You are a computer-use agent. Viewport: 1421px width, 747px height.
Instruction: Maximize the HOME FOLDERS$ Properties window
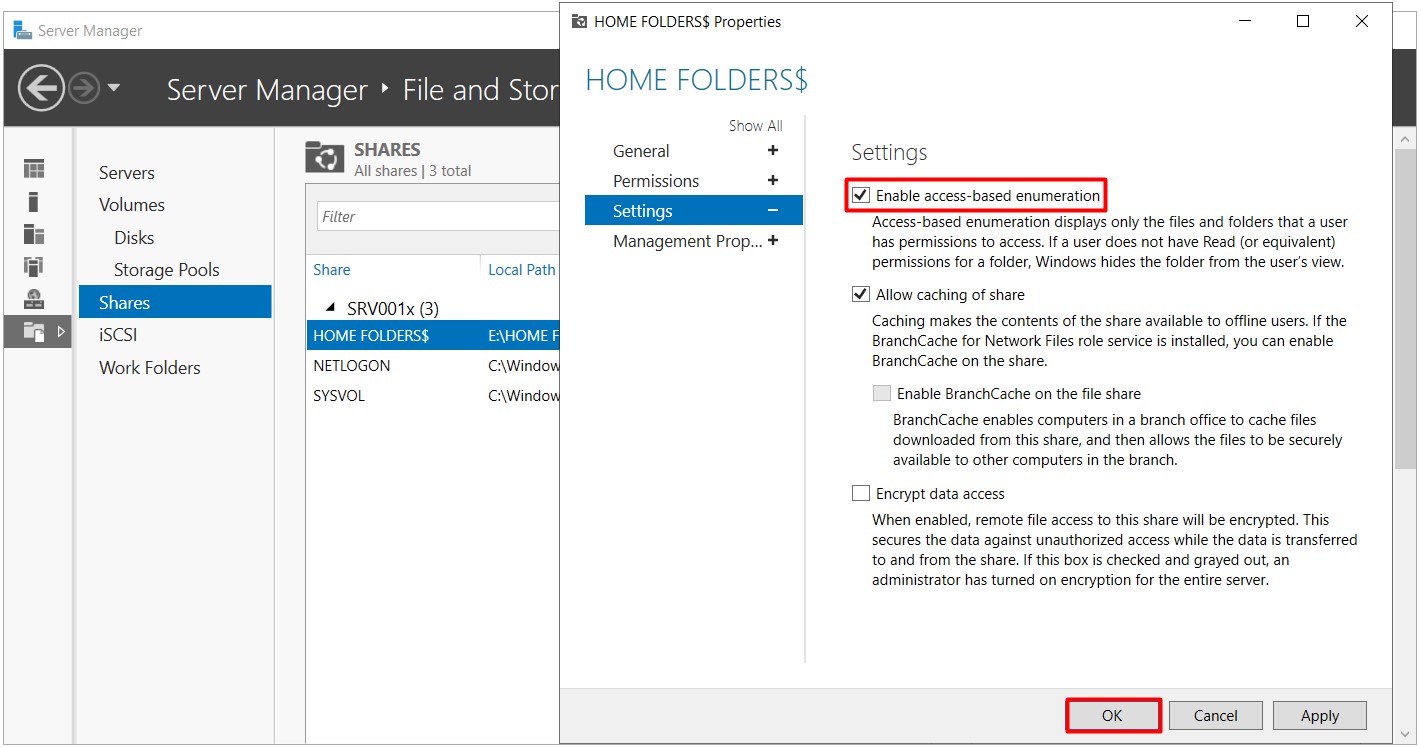(x=1303, y=21)
